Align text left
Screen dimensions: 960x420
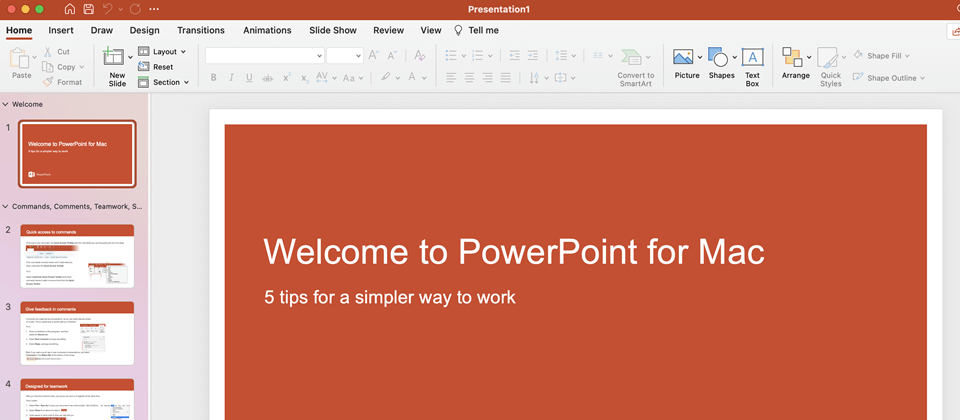pos(451,78)
